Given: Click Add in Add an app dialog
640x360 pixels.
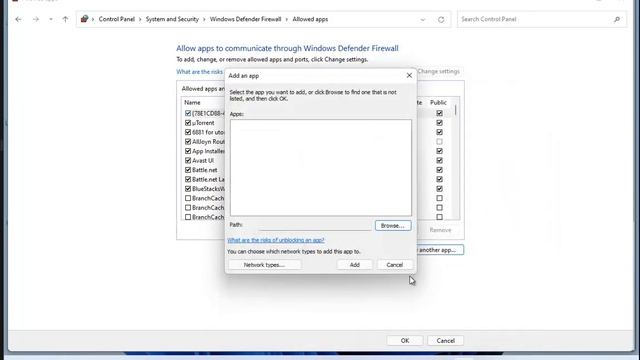Looking at the screenshot, I should pos(355,265).
